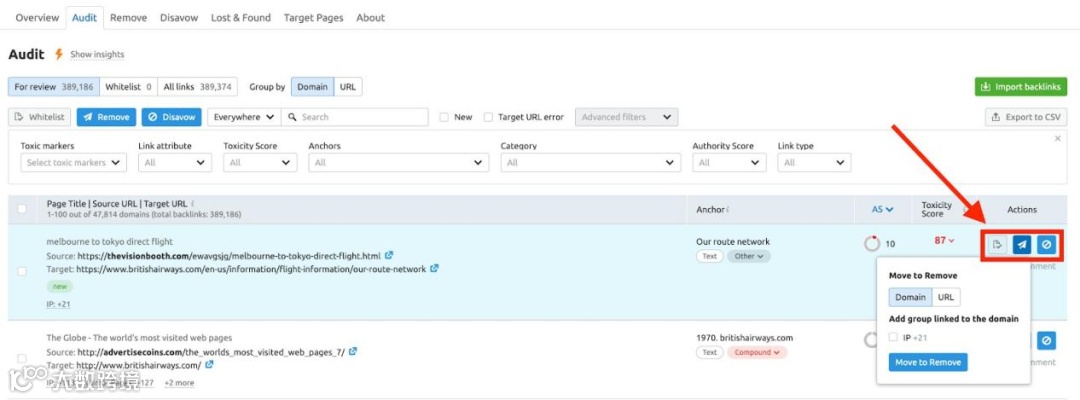Click whitelist icon in first row actions
This screenshot has width=1080, height=400.
(997, 244)
